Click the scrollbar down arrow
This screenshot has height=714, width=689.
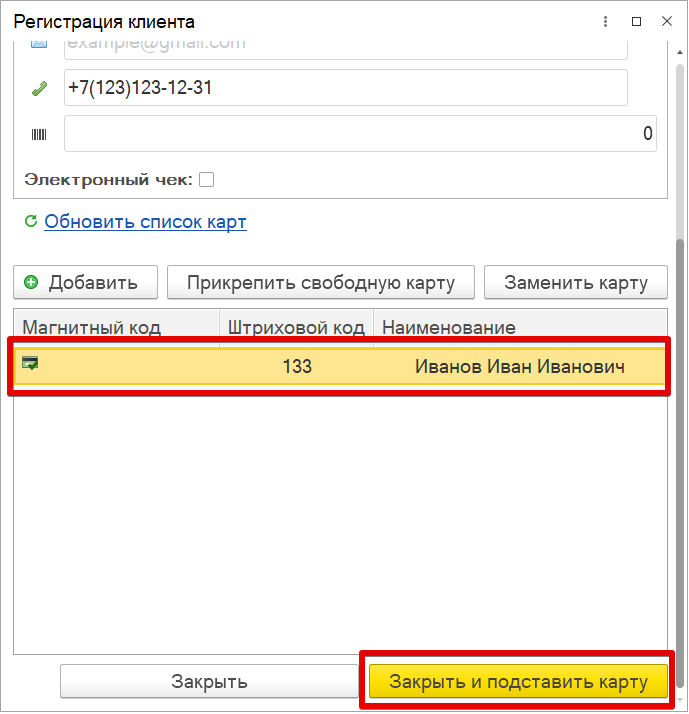tap(679, 699)
